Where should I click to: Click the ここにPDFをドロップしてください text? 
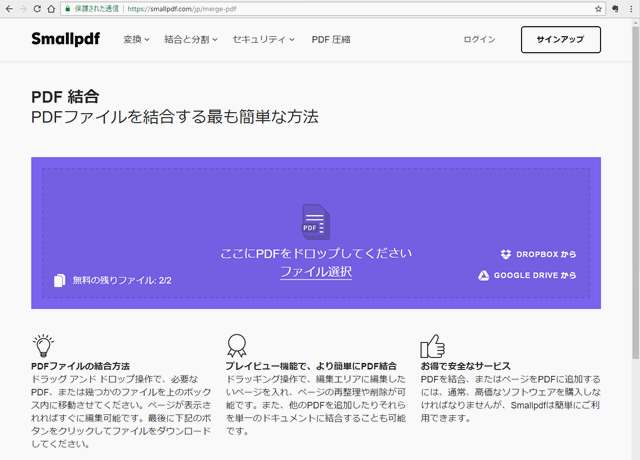[316, 253]
